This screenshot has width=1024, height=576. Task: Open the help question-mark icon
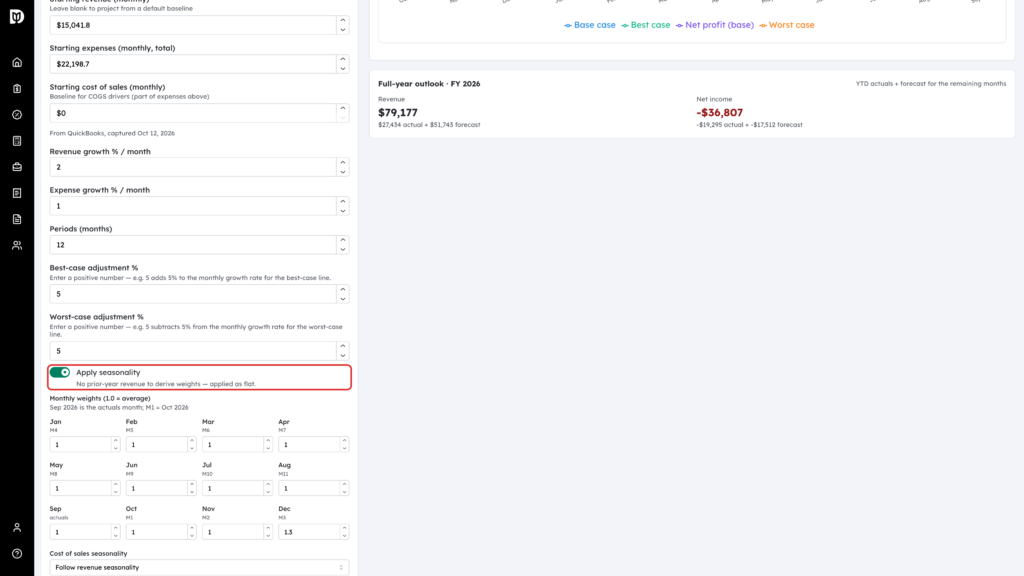(17, 554)
